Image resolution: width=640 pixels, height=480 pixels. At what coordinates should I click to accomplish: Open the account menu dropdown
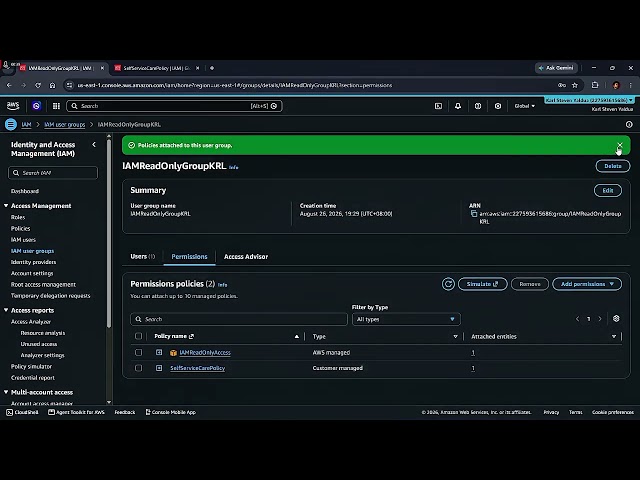[589, 100]
